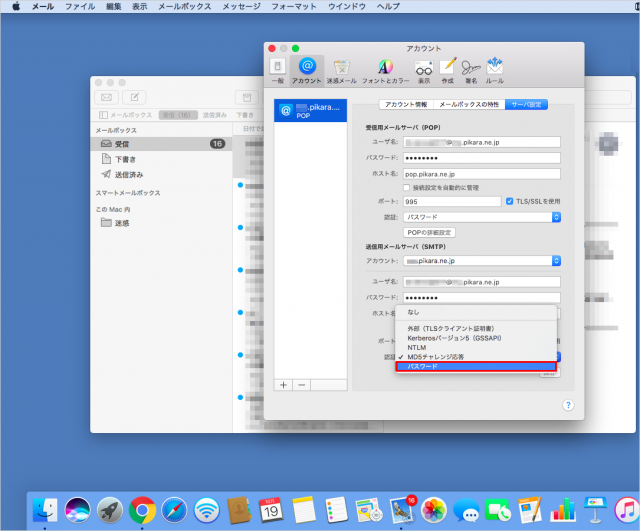This screenshot has height=531, width=640.
Task: Toggle 接続設定を自動的に管理 checkbox
Action: (406, 188)
